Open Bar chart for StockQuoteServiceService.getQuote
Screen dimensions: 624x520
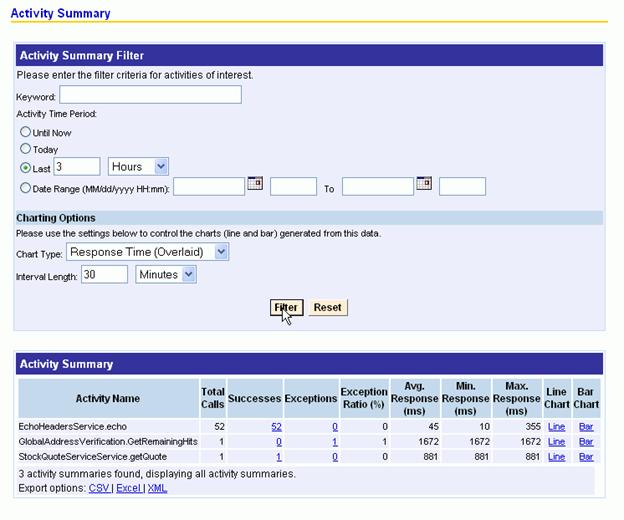point(586,457)
